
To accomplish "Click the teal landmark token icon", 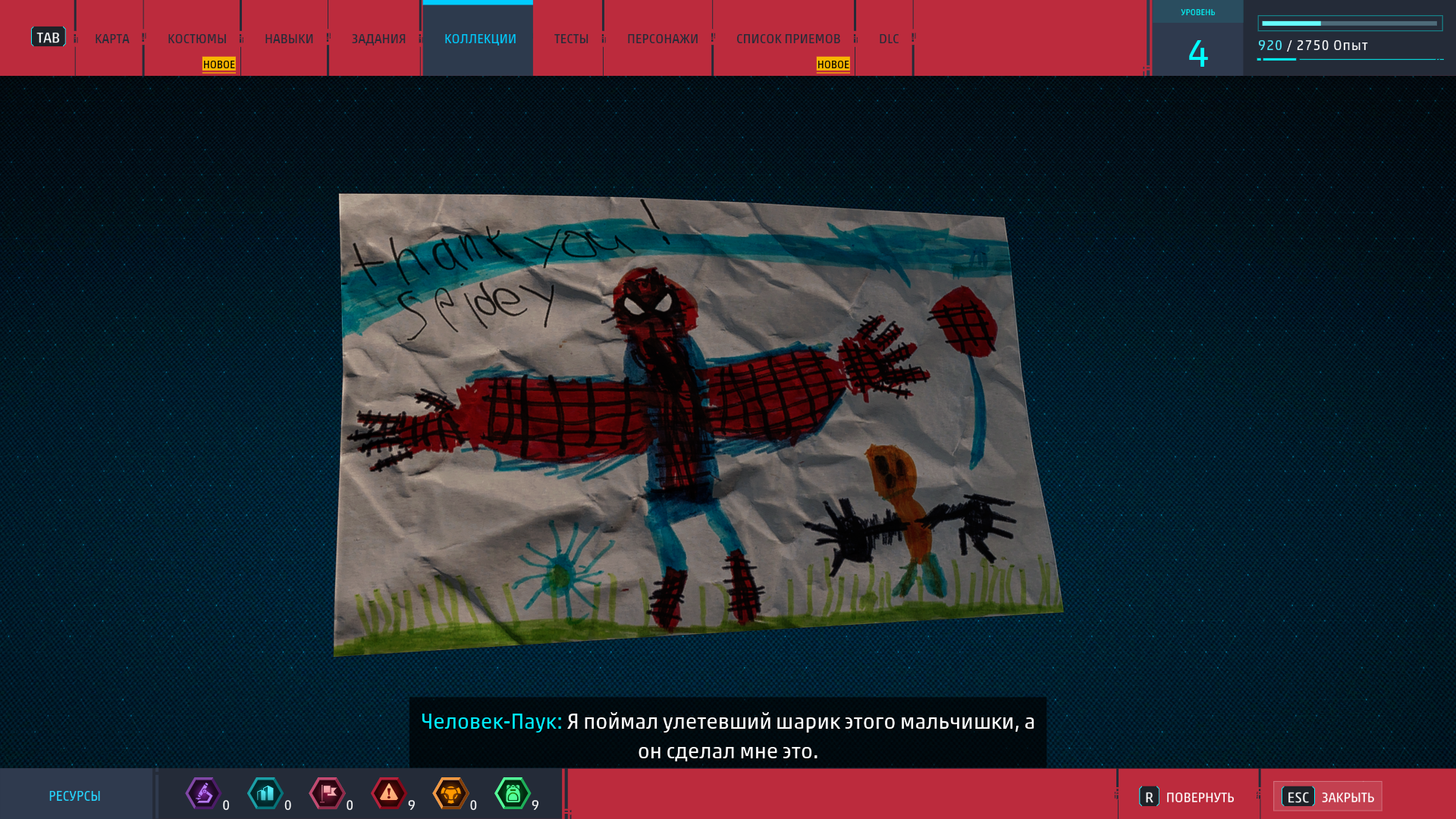I will (x=265, y=794).
